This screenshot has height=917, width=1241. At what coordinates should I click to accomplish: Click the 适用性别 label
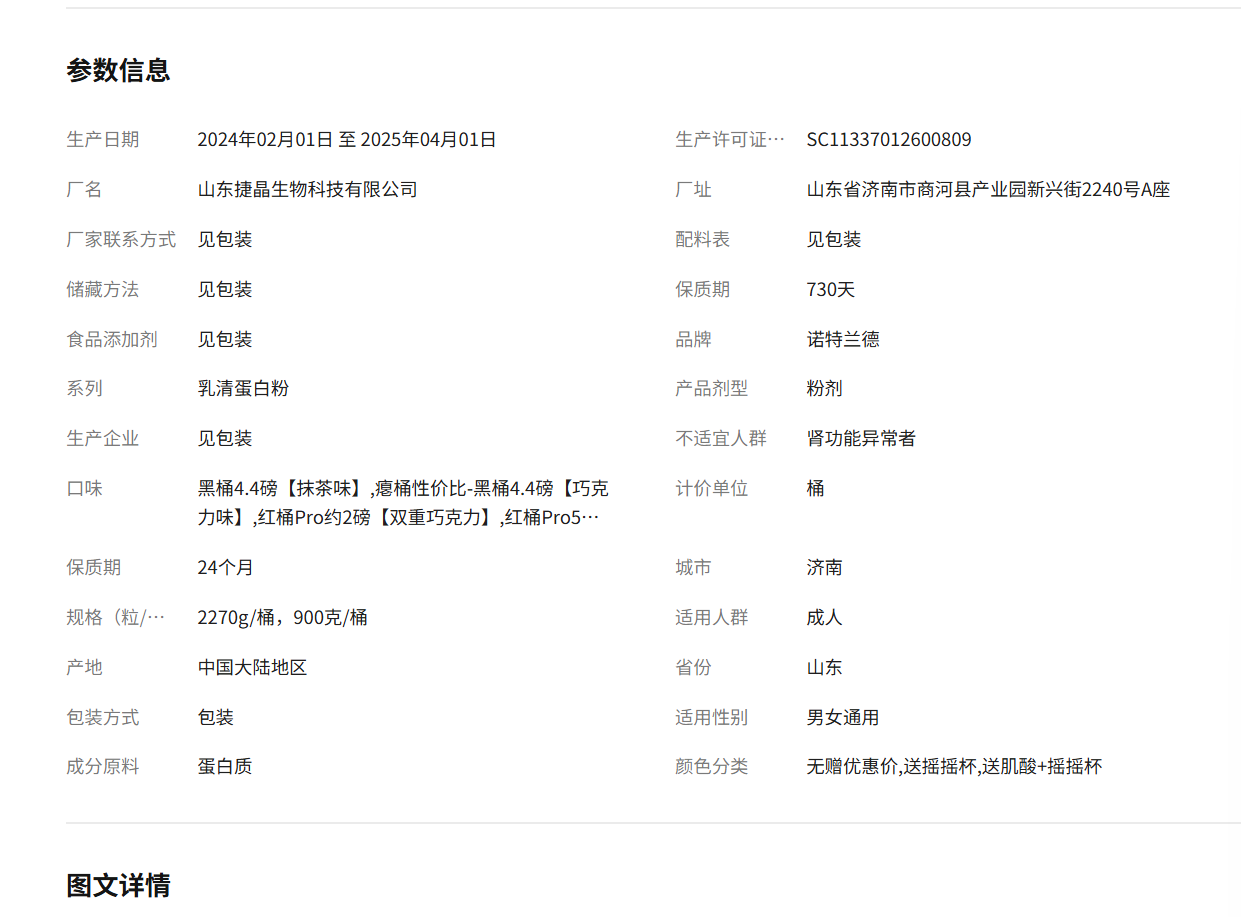(712, 718)
